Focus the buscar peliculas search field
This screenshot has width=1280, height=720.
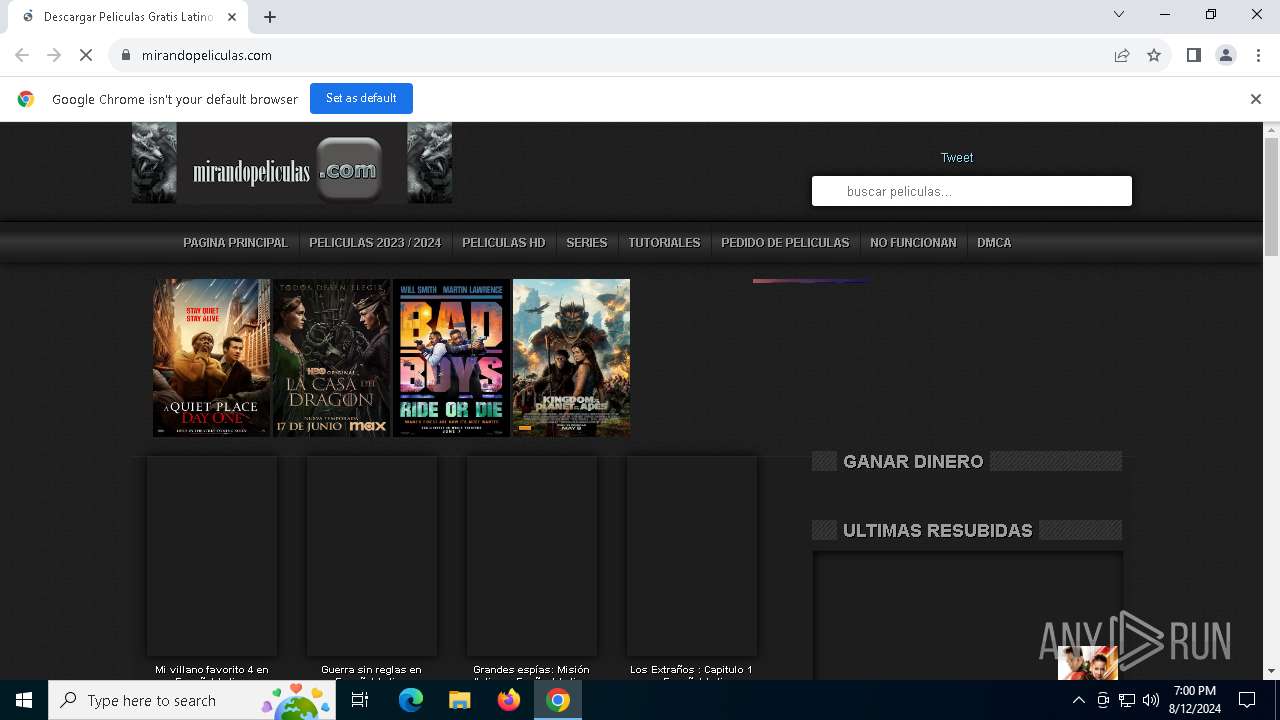coord(972,191)
